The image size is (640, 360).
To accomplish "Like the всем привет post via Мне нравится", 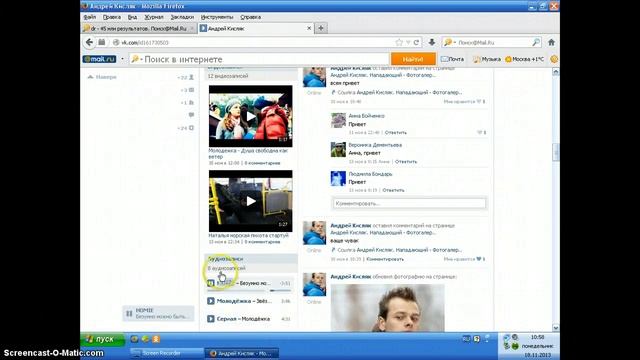I will [464, 102].
